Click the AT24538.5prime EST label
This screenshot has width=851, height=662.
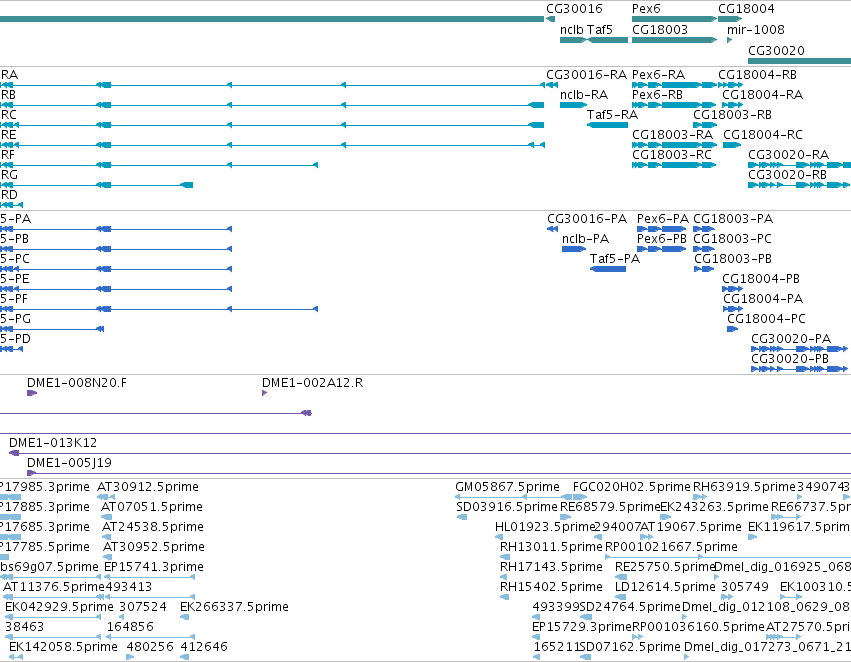(x=153, y=527)
